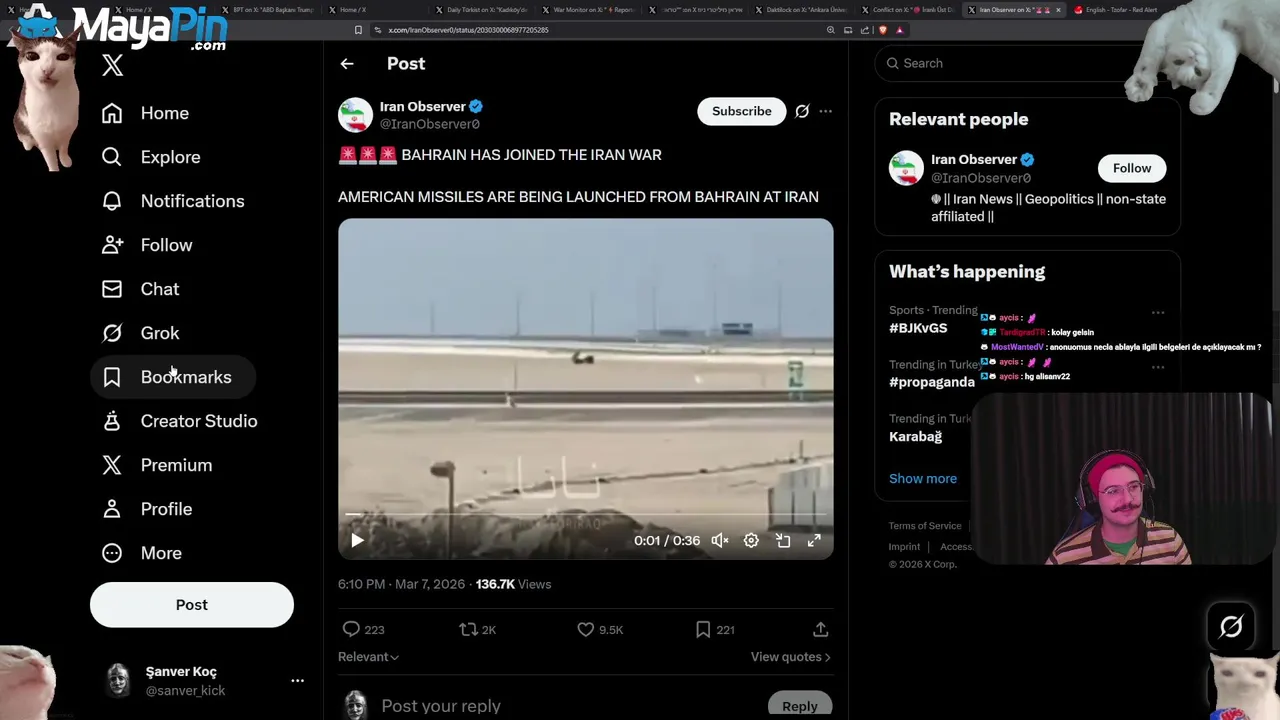Screen dimensions: 1280x720
Task: Click the 136.7K Views count
Action: point(513,584)
